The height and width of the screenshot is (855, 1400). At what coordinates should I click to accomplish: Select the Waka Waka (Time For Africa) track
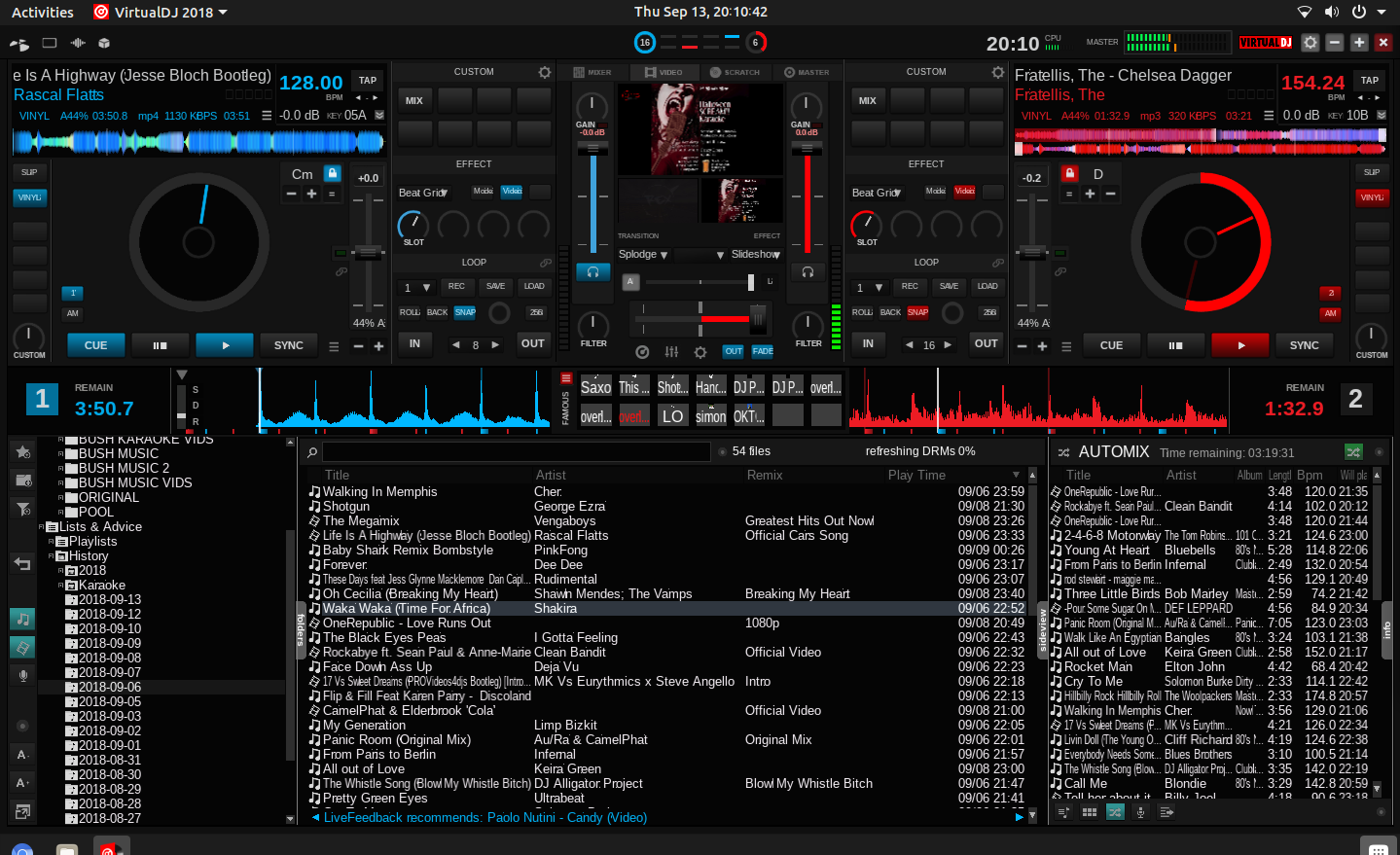click(666, 609)
